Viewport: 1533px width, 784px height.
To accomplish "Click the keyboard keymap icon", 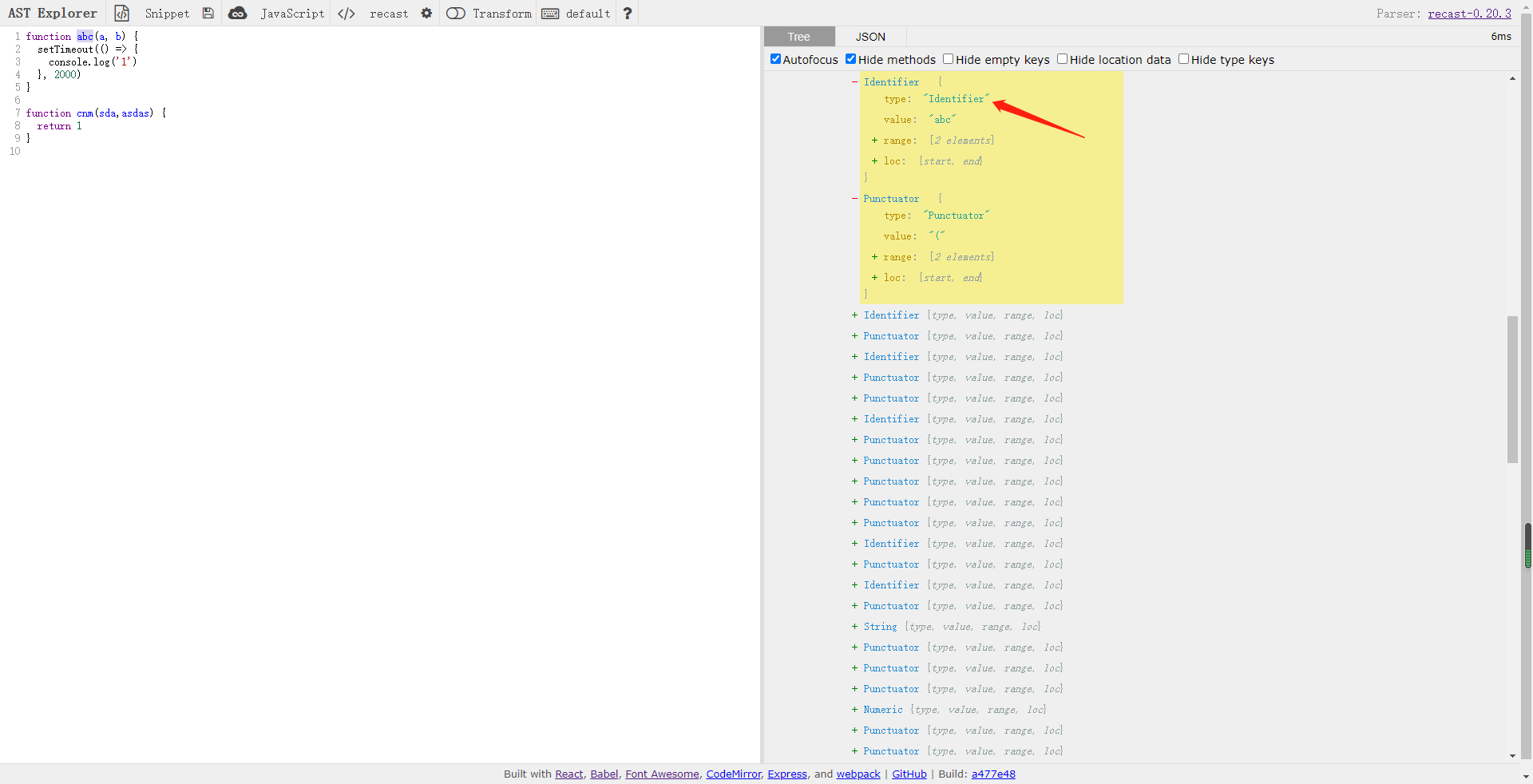I will coord(550,14).
